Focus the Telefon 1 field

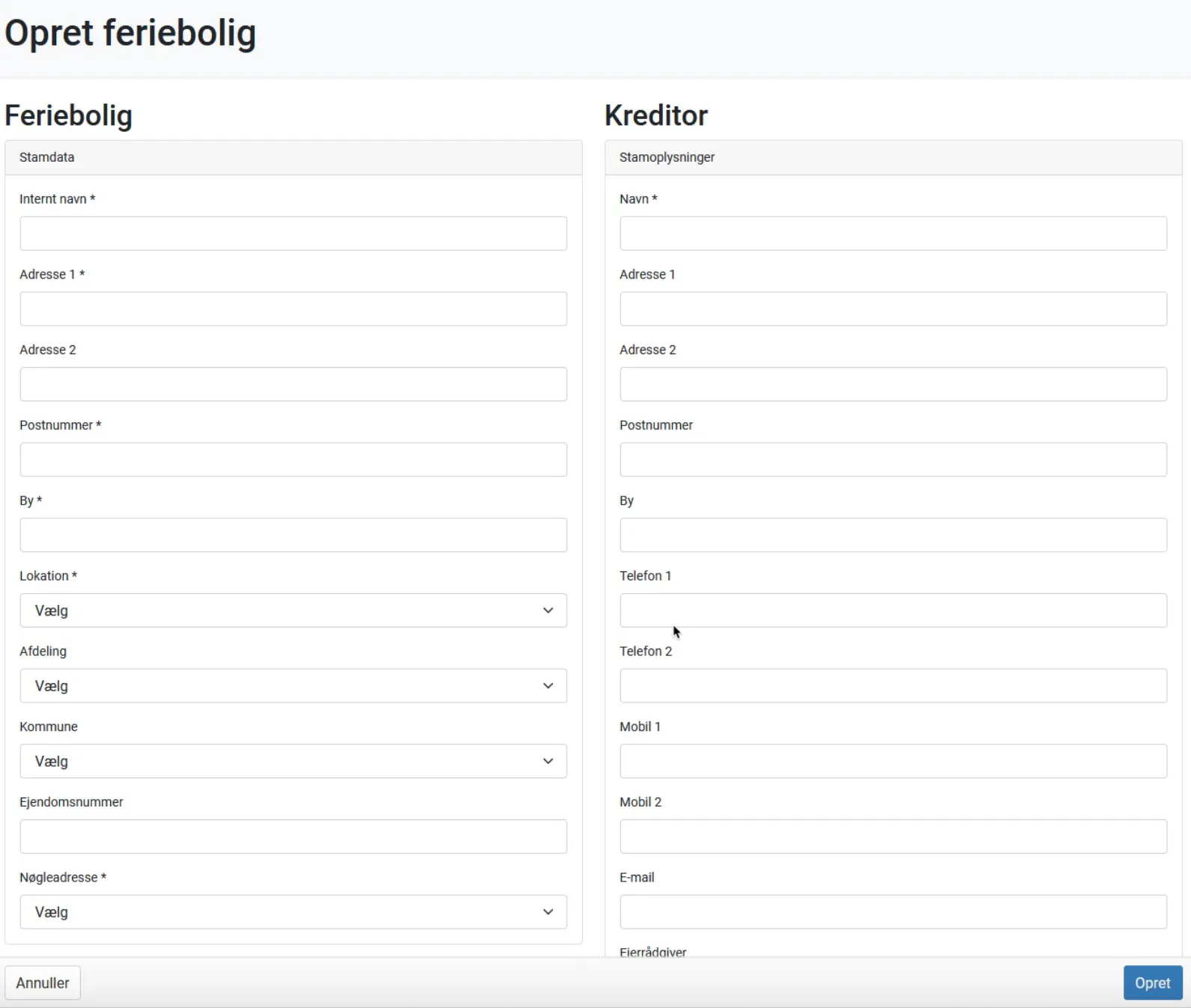point(893,610)
